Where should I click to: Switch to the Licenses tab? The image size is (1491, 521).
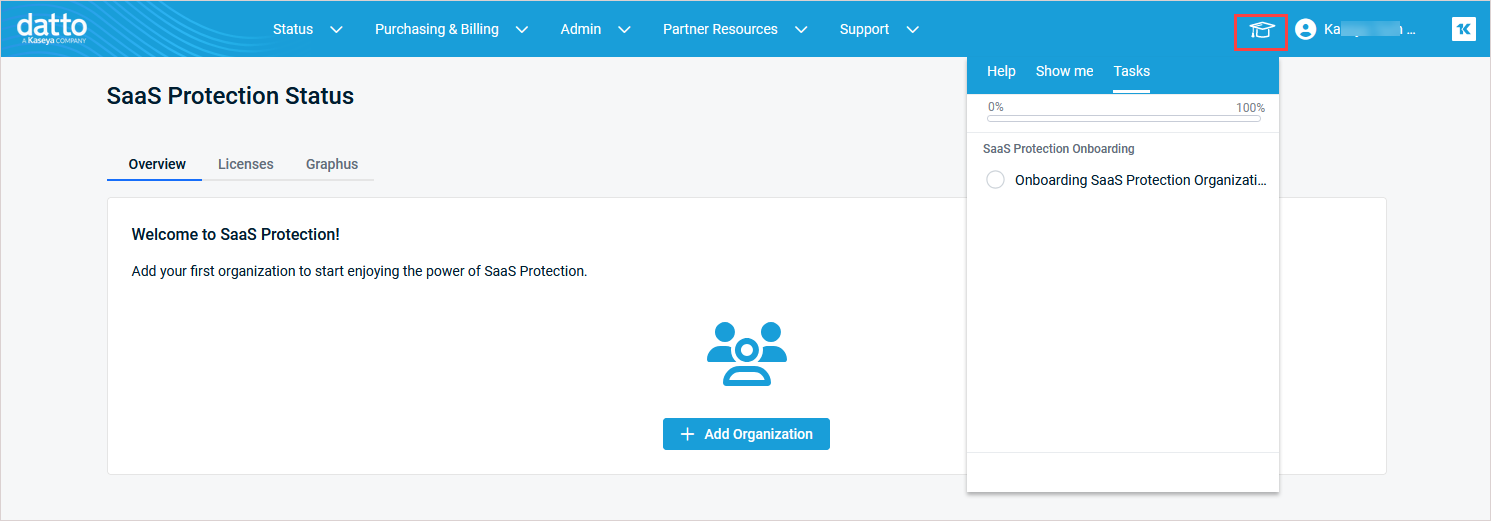click(x=246, y=164)
